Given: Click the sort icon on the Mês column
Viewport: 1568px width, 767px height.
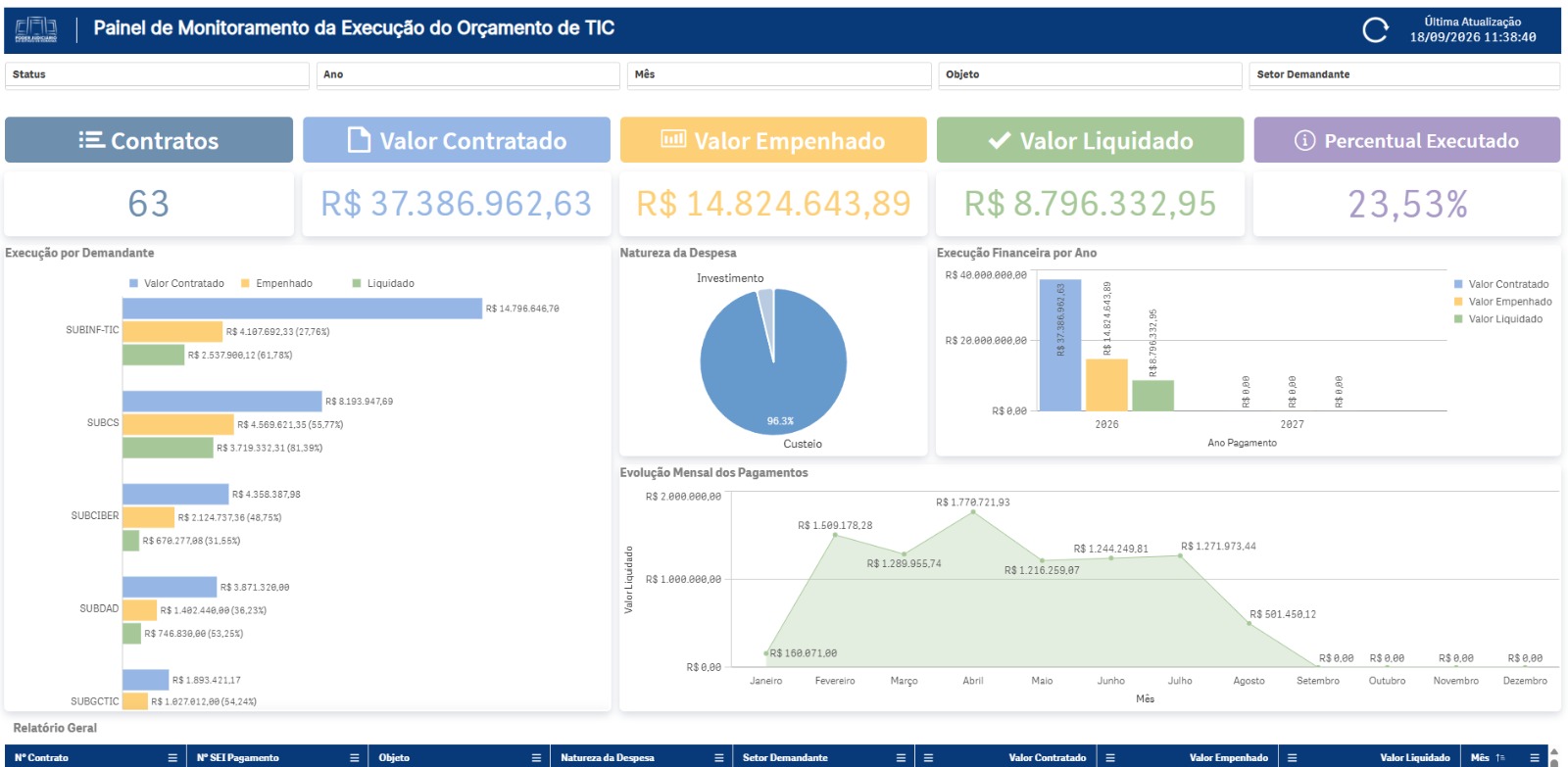Looking at the screenshot, I should coord(1500,757).
